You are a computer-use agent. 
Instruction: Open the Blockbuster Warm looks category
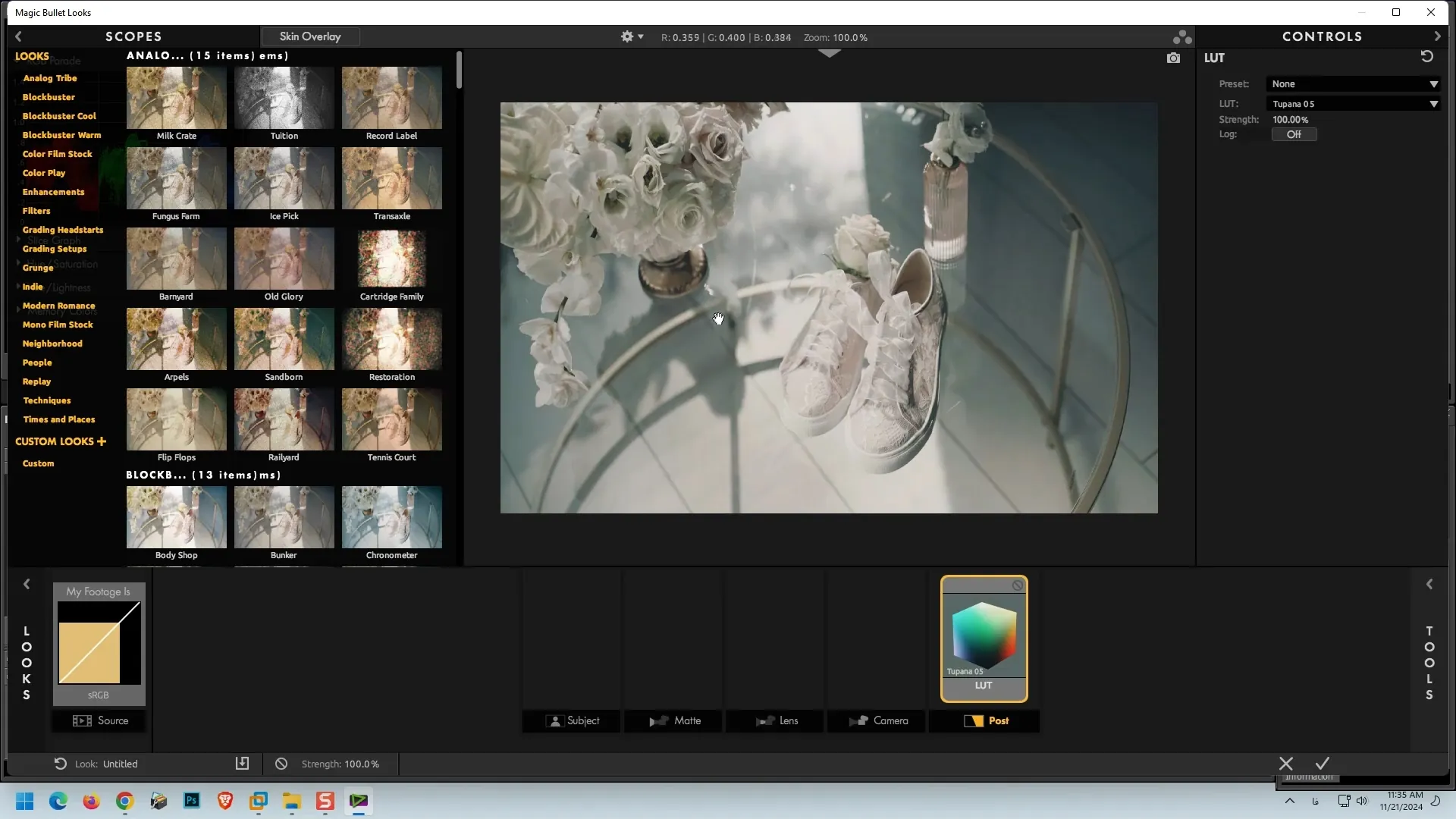(61, 135)
